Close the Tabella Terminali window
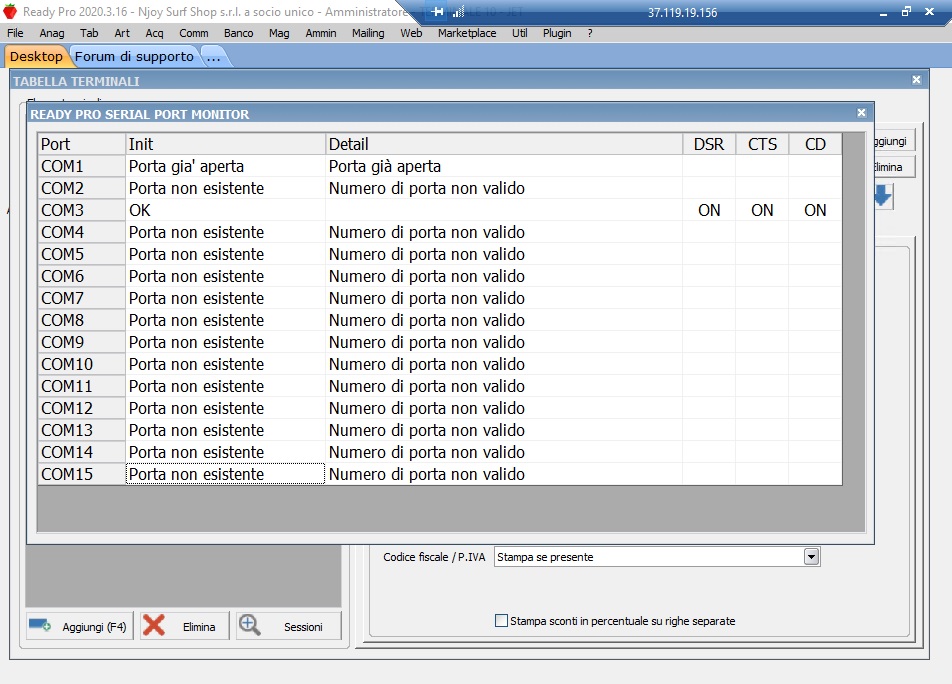The width and height of the screenshot is (952, 684). point(916,80)
